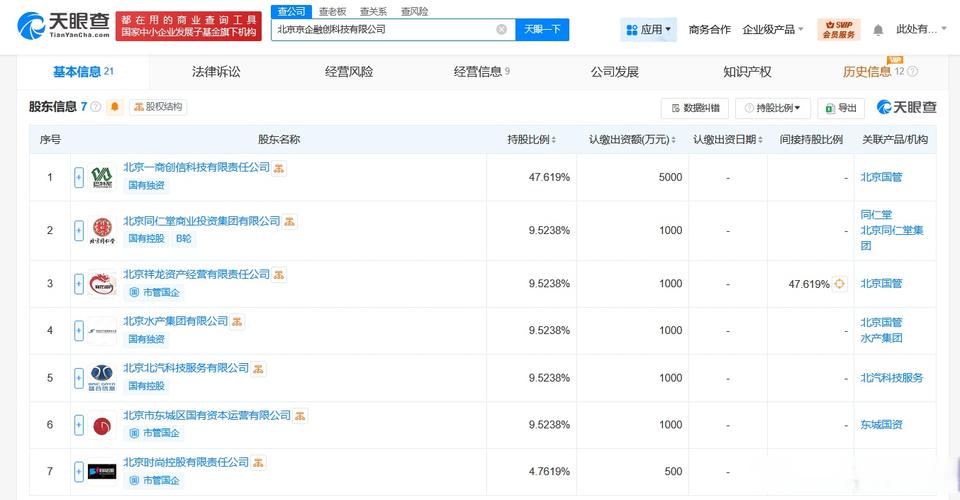The image size is (960, 500).
Task: Select the 查关系 search tab
Action: coord(373,12)
